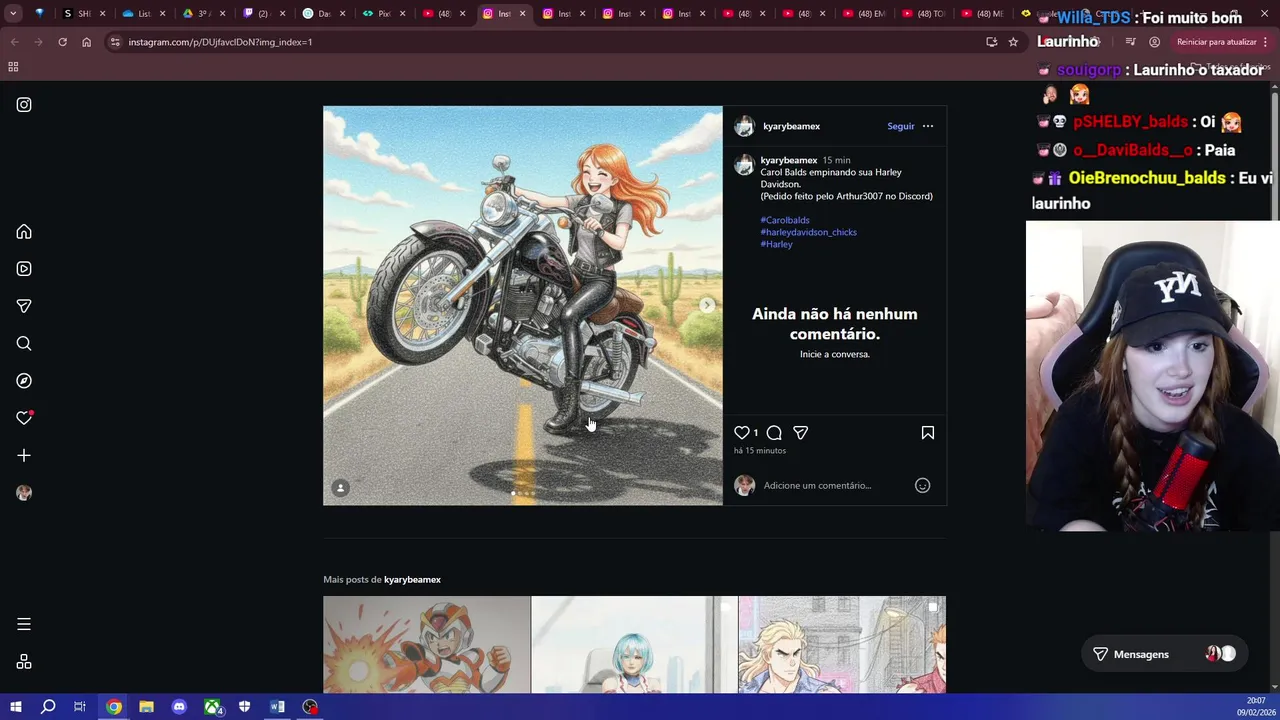
Task: Open the blond fighter post thumbnail
Action: pyautogui.click(x=842, y=645)
